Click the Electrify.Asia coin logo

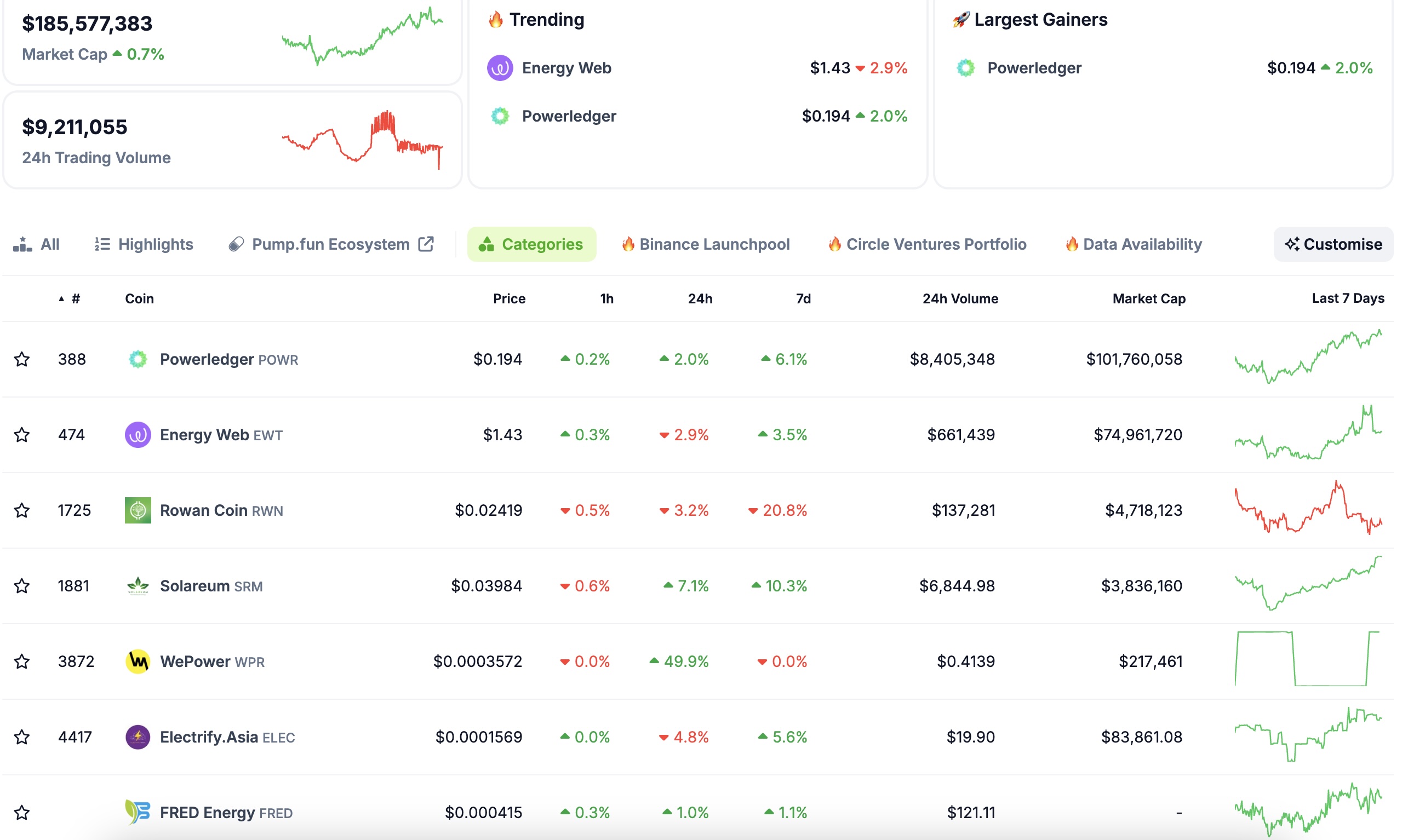point(138,737)
